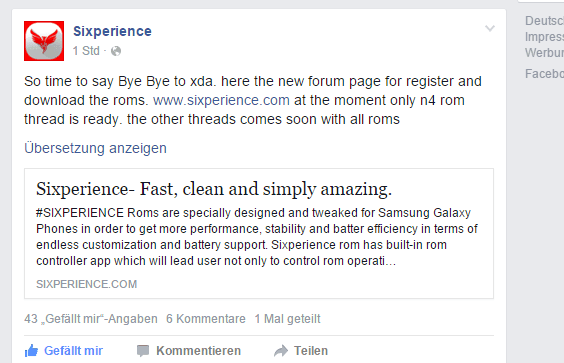Click the share arrow icon
The height and width of the screenshot is (363, 564).
pos(281,351)
